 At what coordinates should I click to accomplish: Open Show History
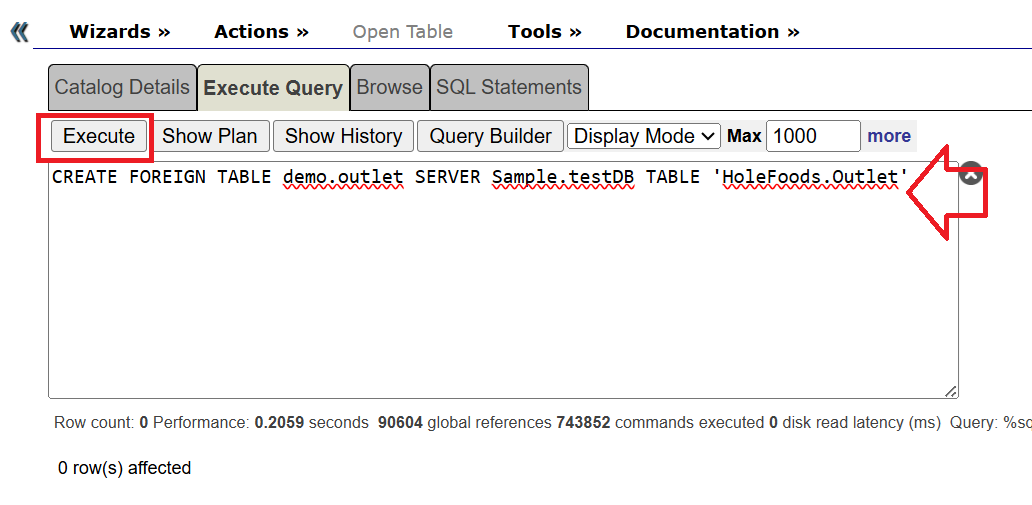[343, 136]
